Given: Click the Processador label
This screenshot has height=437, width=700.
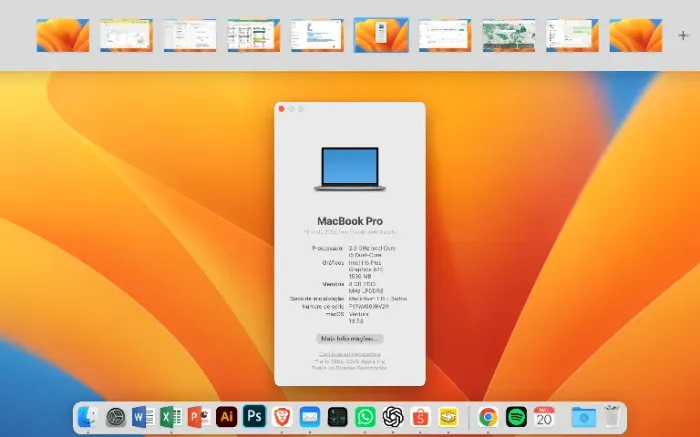Looking at the screenshot, I should 328,248.
